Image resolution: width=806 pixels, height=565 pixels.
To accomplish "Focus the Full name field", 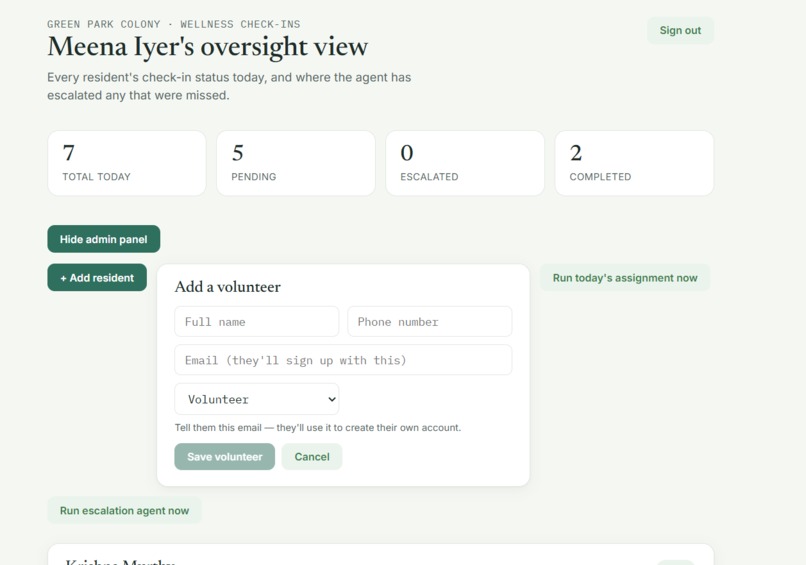I will tap(257, 322).
